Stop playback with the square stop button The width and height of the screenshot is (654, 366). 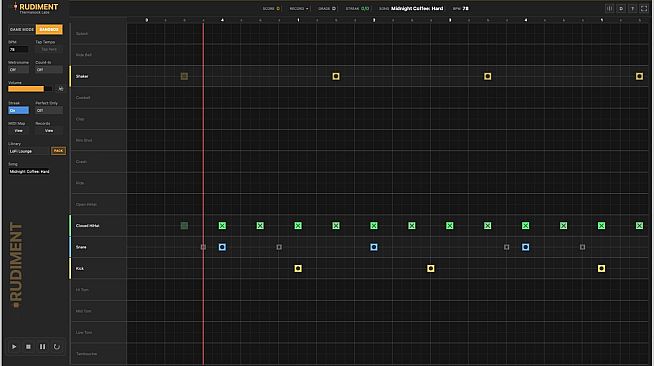(28, 346)
